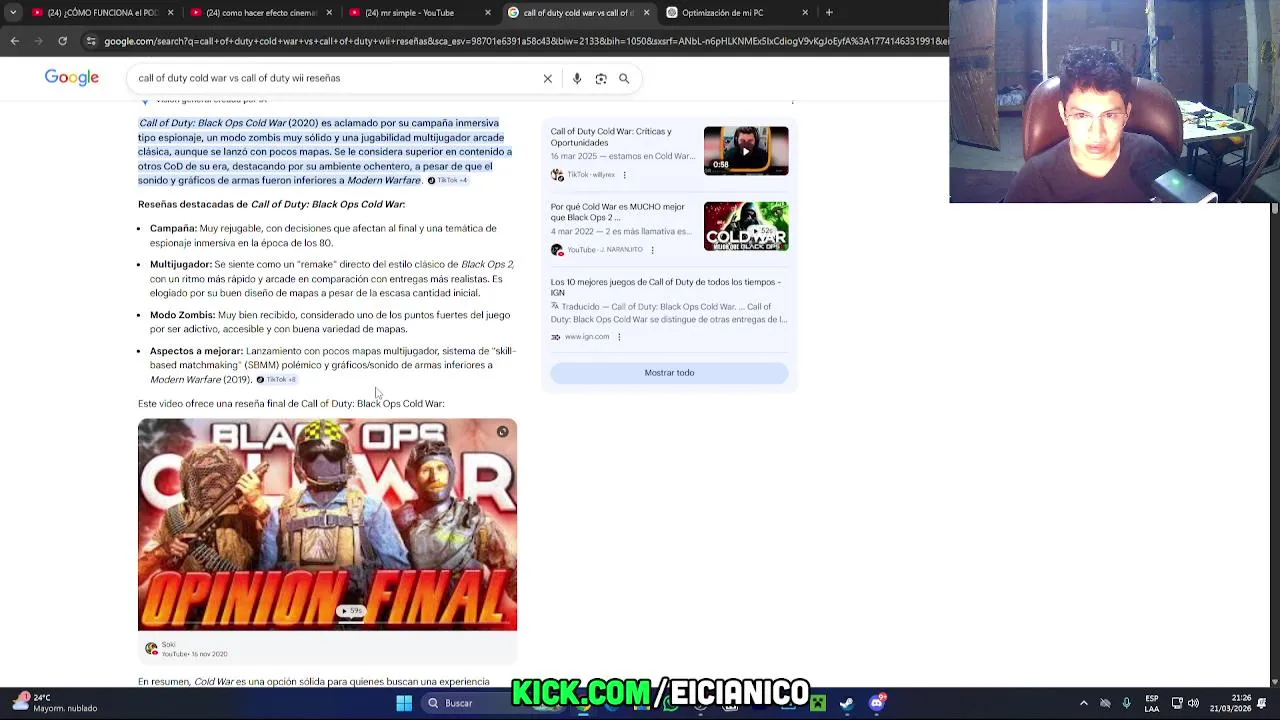1280x720 pixels.
Task: Go to the Google logo homepage
Action: (72, 78)
